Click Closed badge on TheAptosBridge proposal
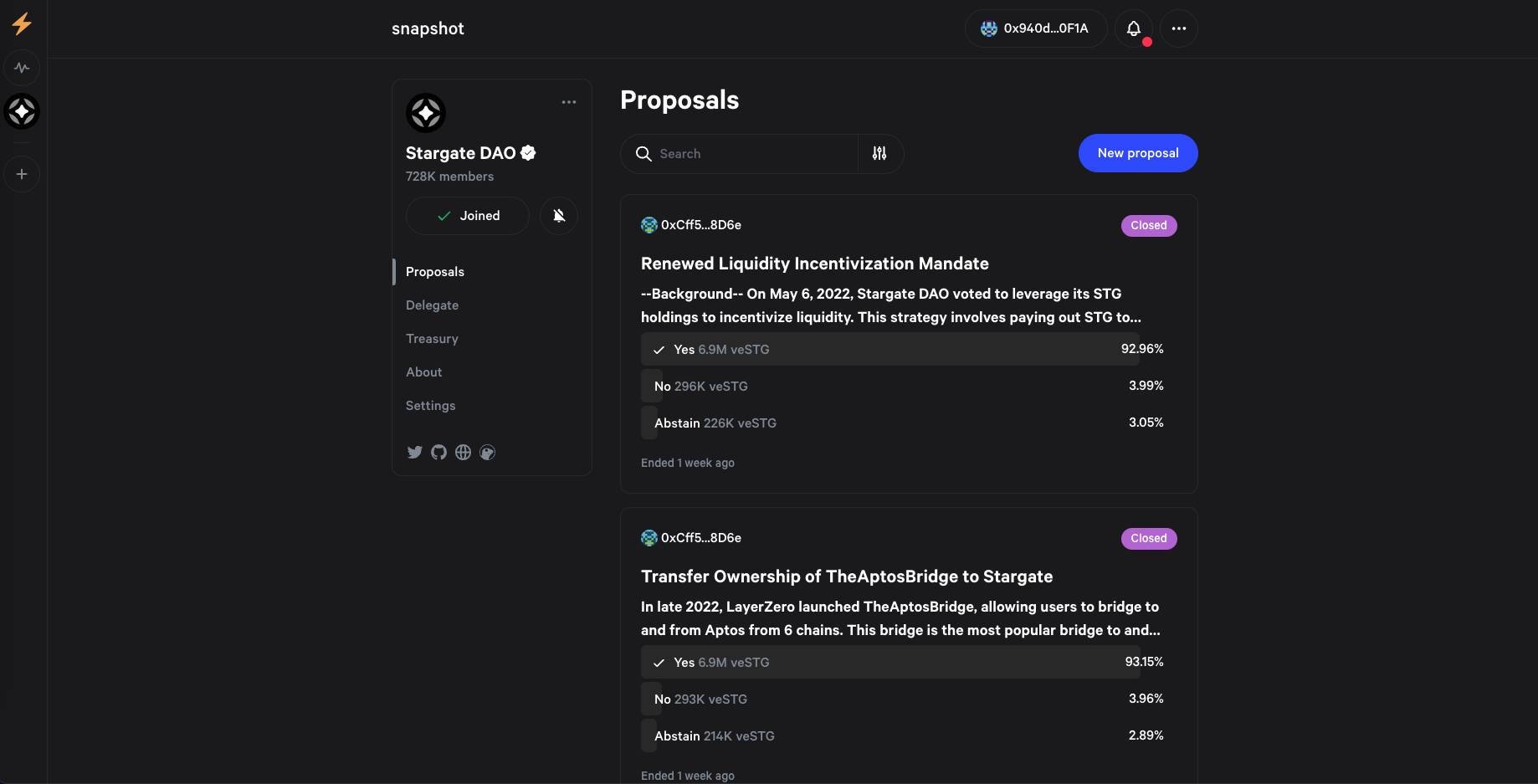 [1149, 539]
